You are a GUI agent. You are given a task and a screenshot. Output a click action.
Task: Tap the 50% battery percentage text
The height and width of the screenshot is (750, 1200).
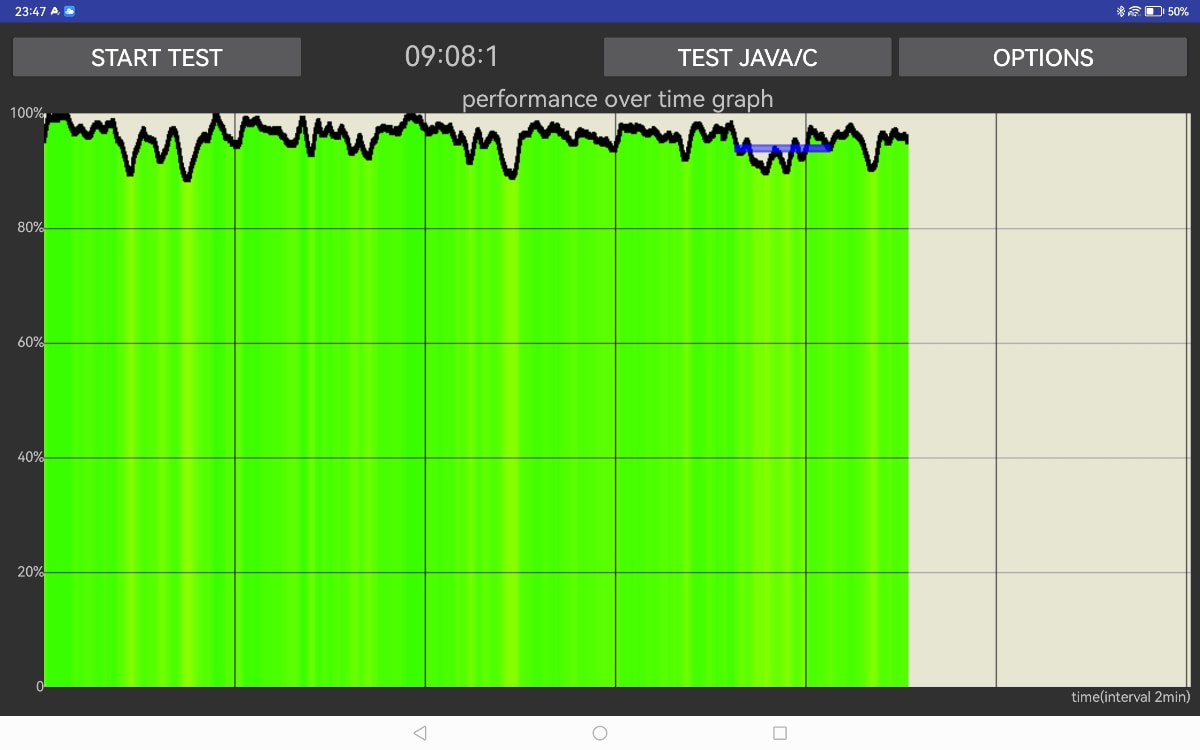pos(1177,11)
